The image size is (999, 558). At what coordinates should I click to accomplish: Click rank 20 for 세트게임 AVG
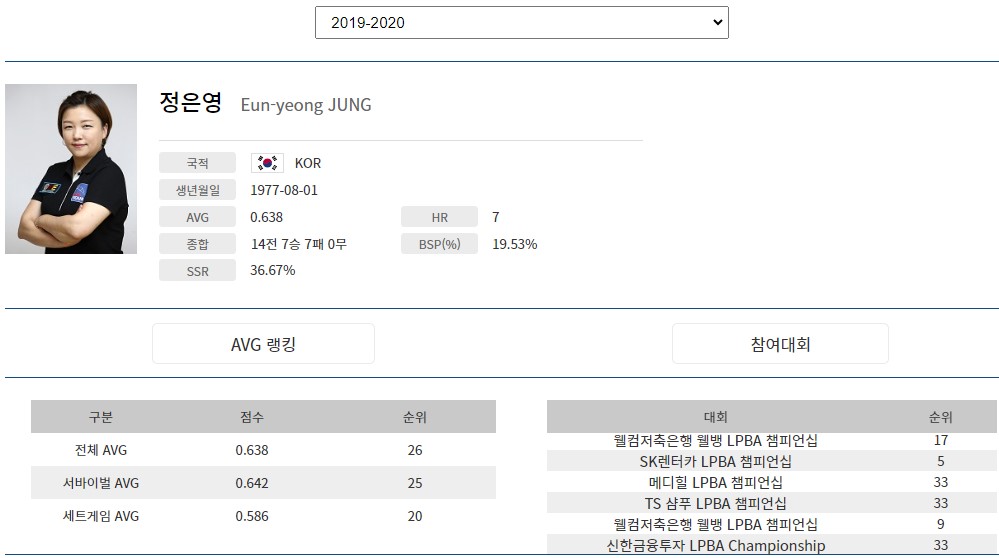pyautogui.click(x=415, y=517)
